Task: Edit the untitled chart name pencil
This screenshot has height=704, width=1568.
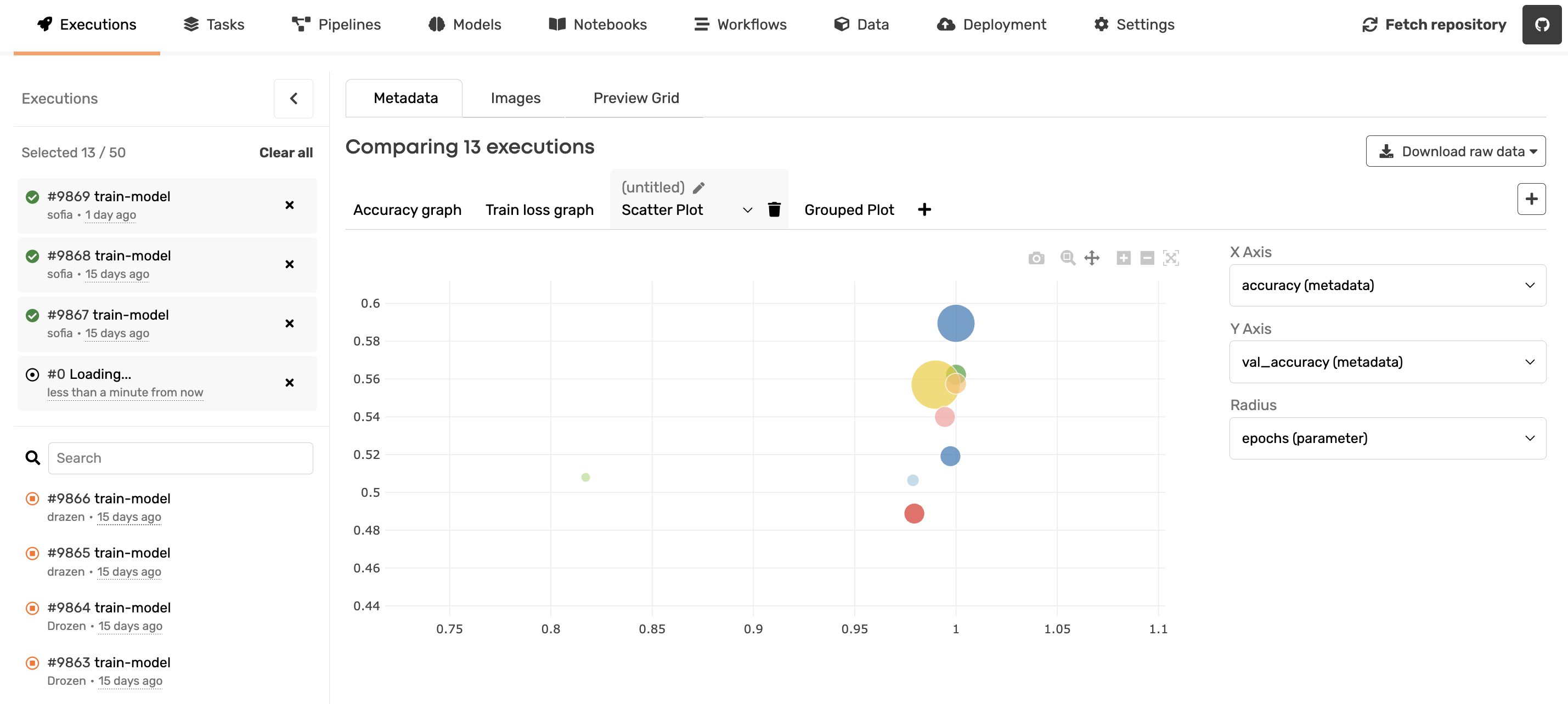Action: tap(699, 188)
